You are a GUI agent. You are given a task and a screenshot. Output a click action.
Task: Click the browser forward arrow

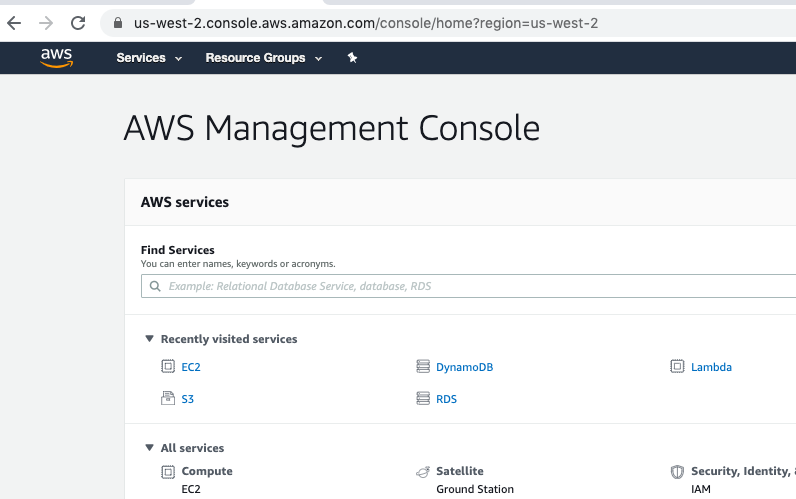tap(46, 23)
